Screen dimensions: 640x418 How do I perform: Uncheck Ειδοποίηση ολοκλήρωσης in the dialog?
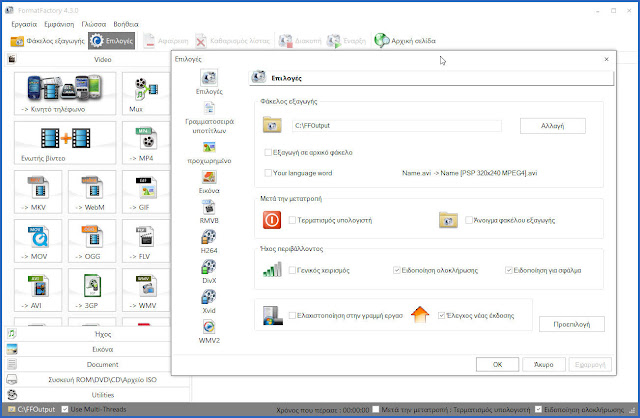(x=396, y=270)
